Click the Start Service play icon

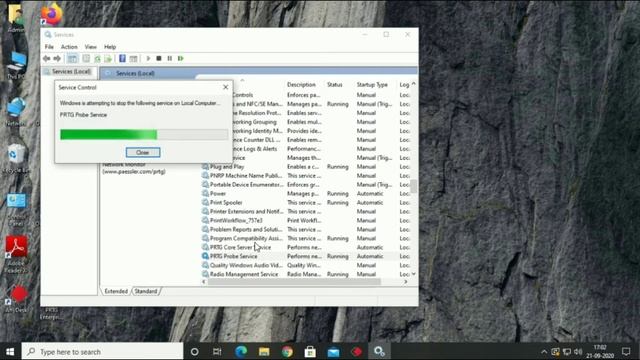point(148,59)
